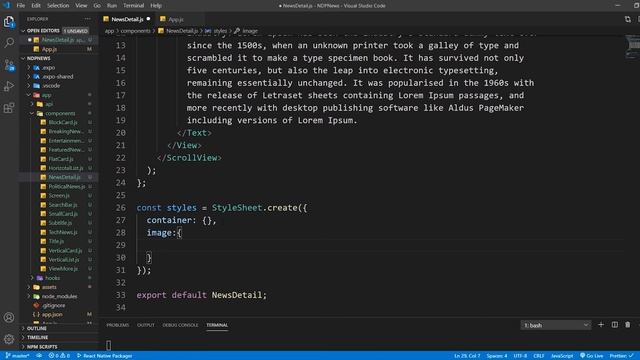The image size is (640, 360).
Task: Open VerticalList.js in the file tree
Action: click(x=64, y=260)
